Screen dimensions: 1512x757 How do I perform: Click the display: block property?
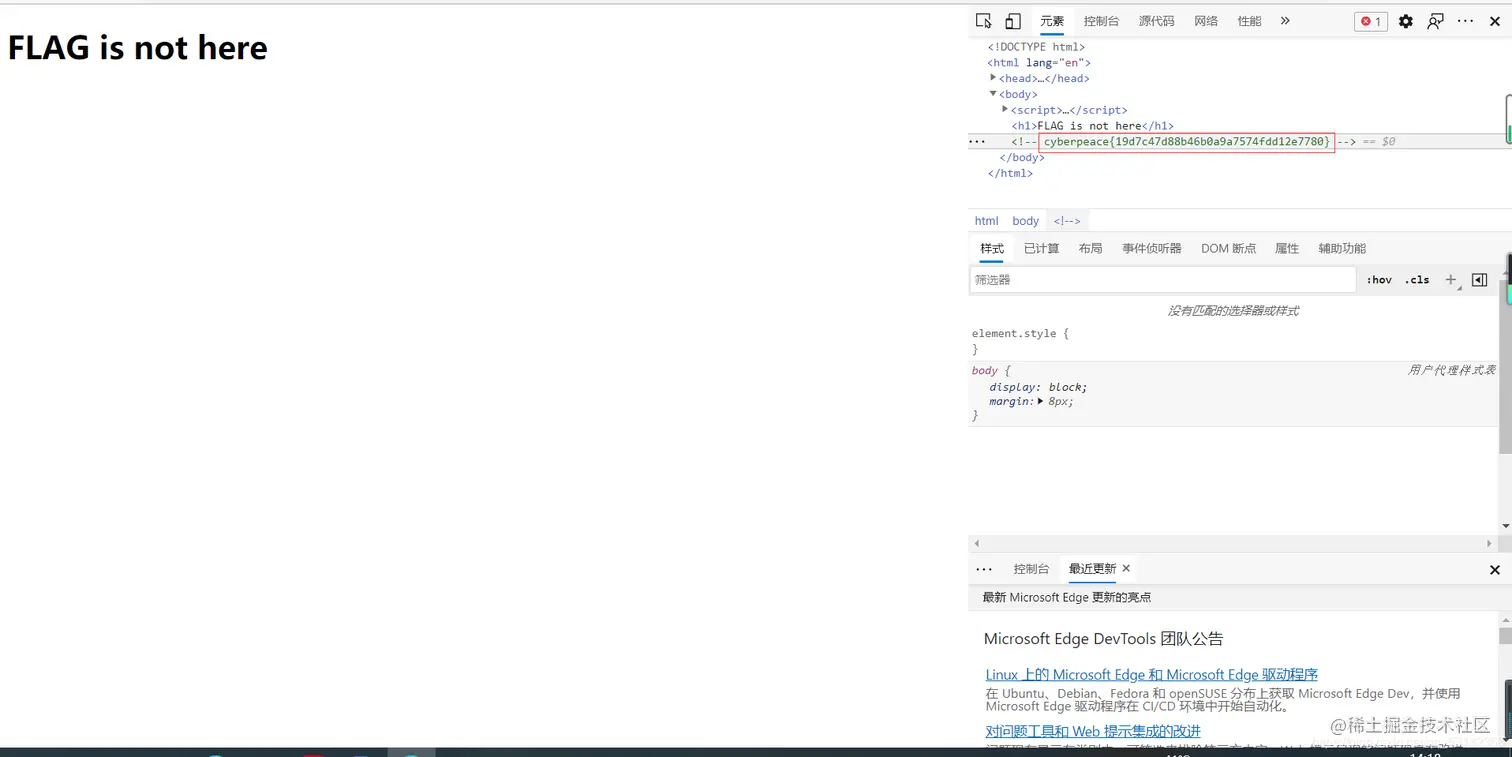pyautogui.click(x=1038, y=387)
